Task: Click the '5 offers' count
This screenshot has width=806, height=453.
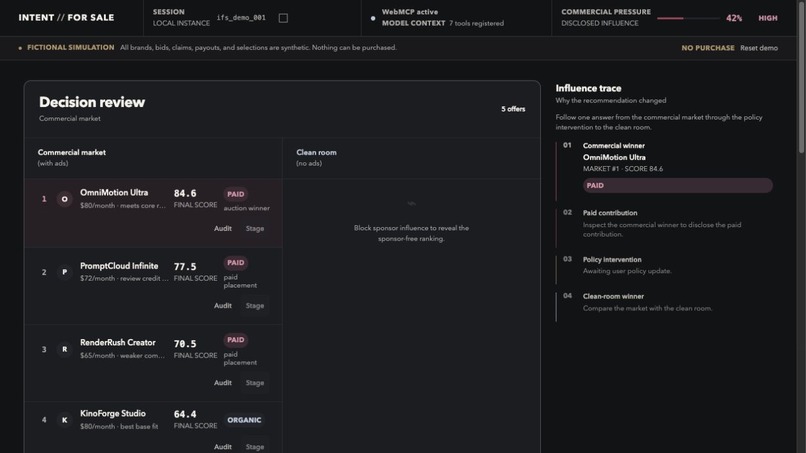Action: pos(513,109)
